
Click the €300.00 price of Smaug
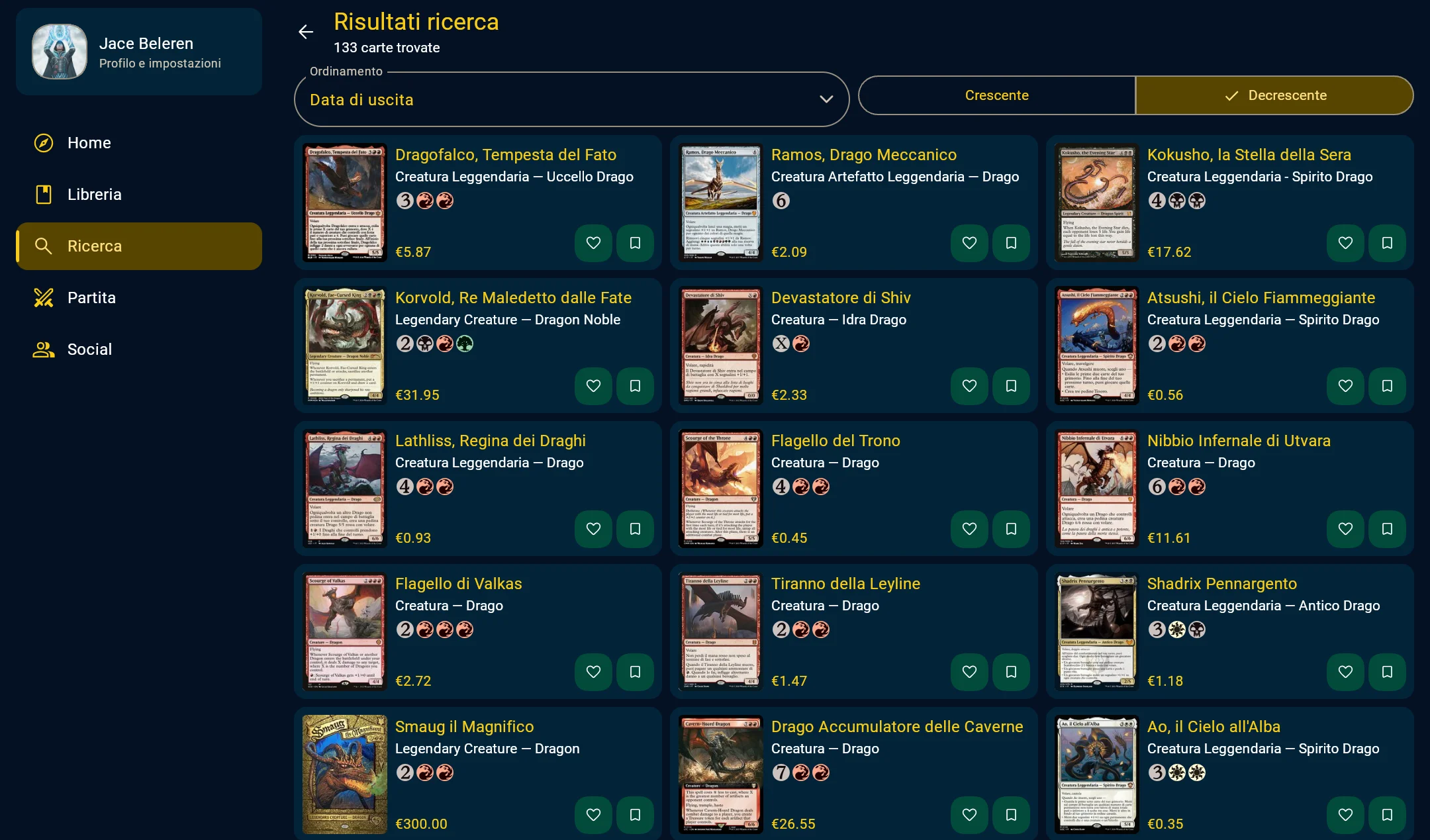pyautogui.click(x=421, y=824)
